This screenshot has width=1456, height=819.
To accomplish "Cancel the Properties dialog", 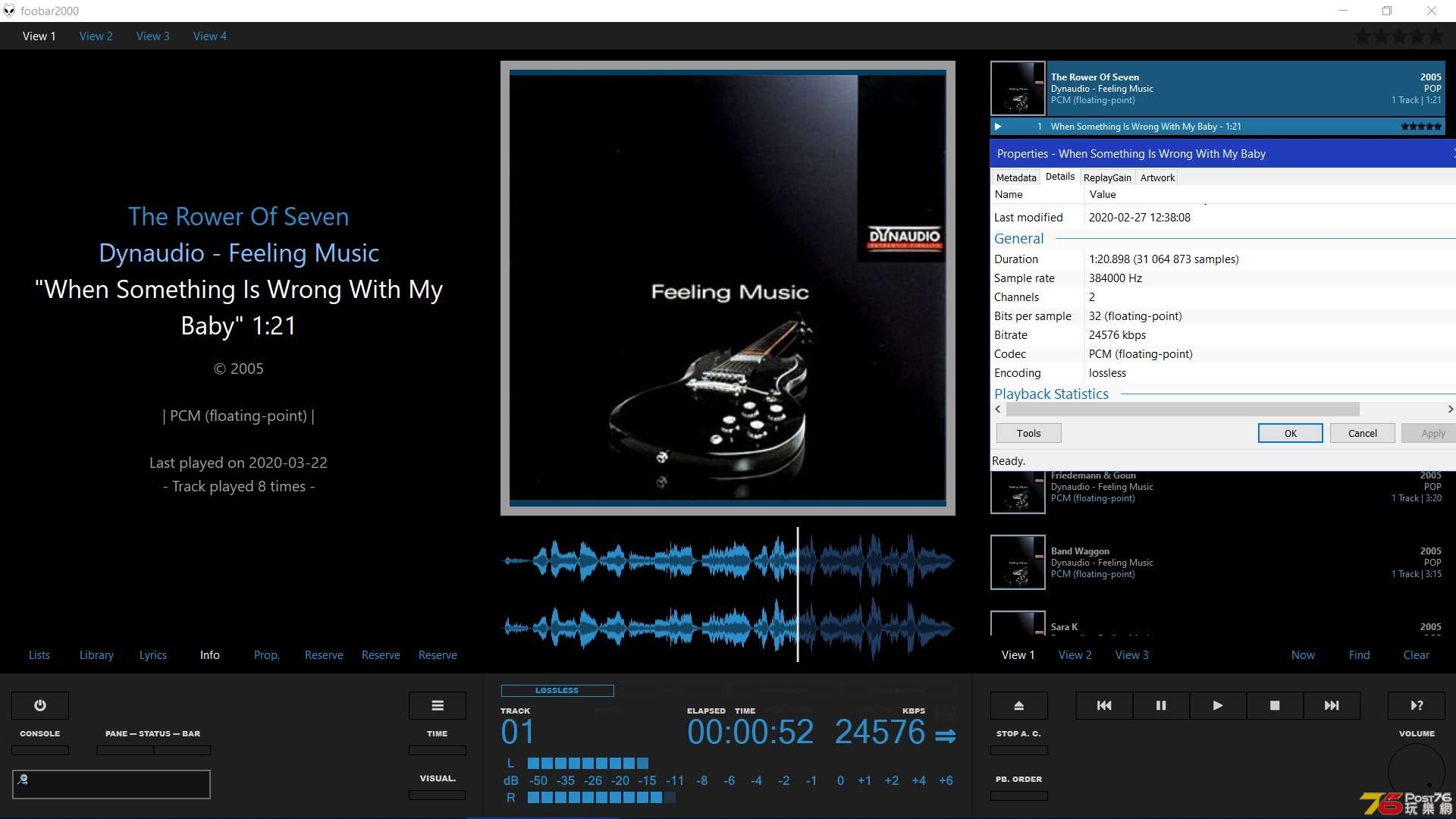I will (1362, 433).
